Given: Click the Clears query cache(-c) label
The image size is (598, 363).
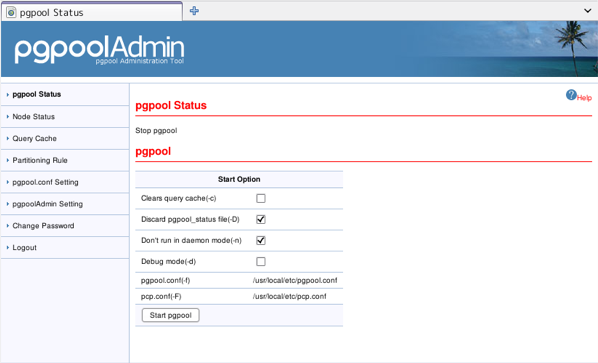Looking at the screenshot, I should [178, 198].
